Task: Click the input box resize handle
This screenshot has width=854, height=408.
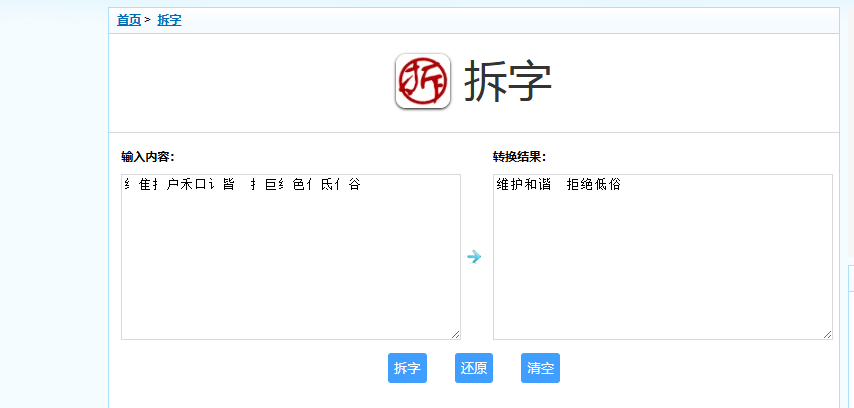Action: click(455, 334)
